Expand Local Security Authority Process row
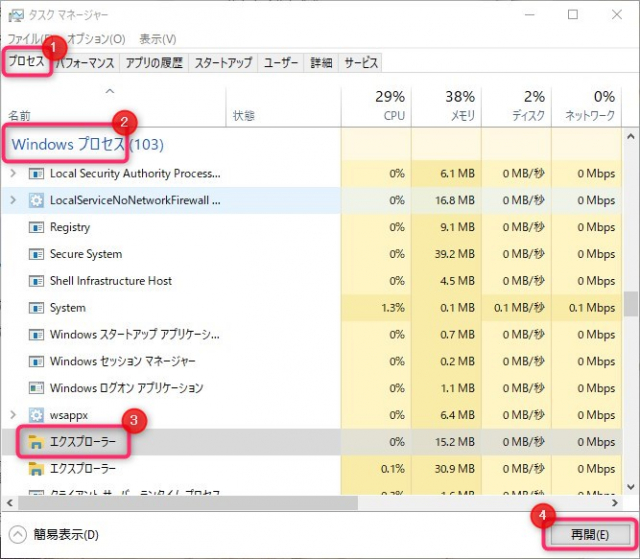Image resolution: width=640 pixels, height=559 pixels. pos(13,173)
